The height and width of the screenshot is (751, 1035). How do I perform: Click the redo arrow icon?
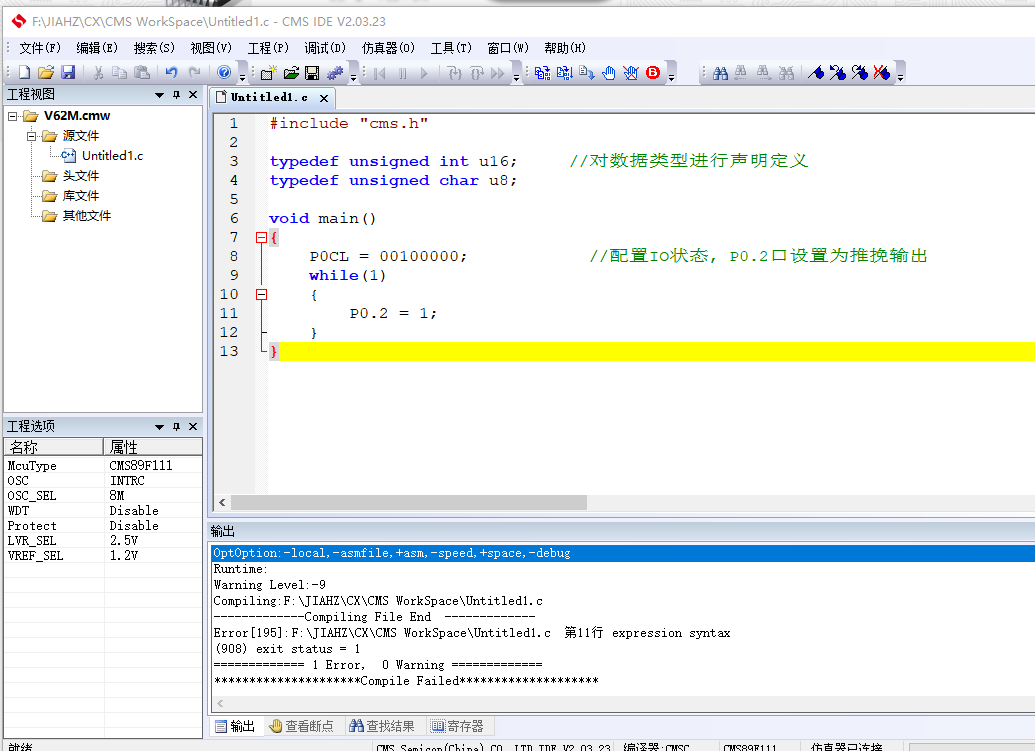(194, 73)
